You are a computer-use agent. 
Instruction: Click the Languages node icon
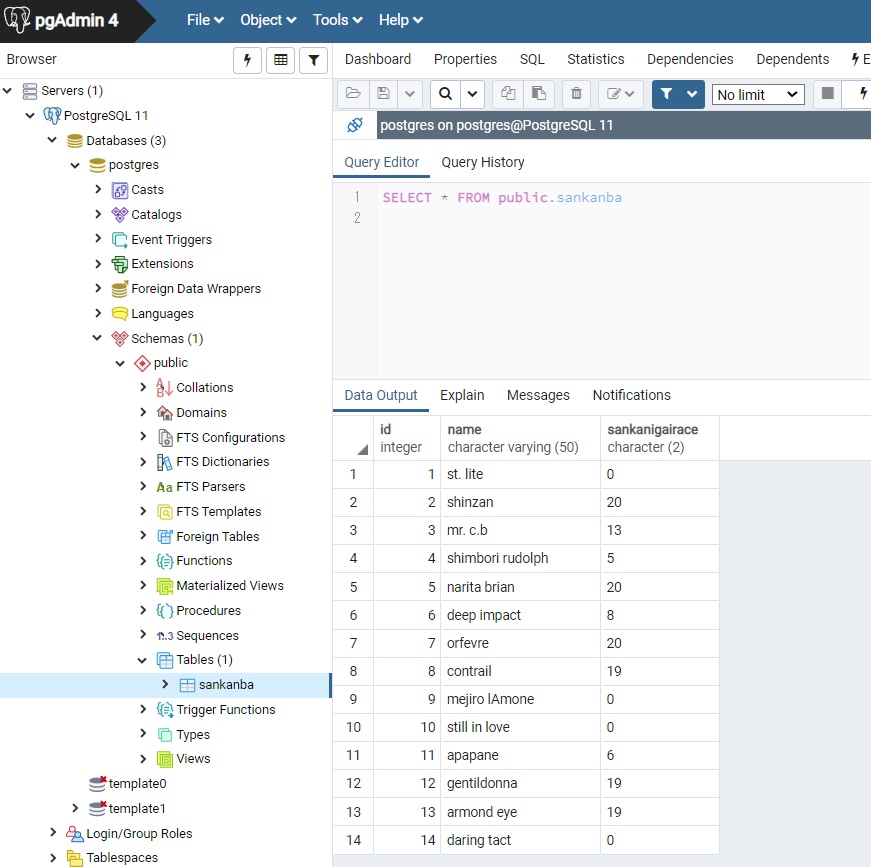point(119,314)
